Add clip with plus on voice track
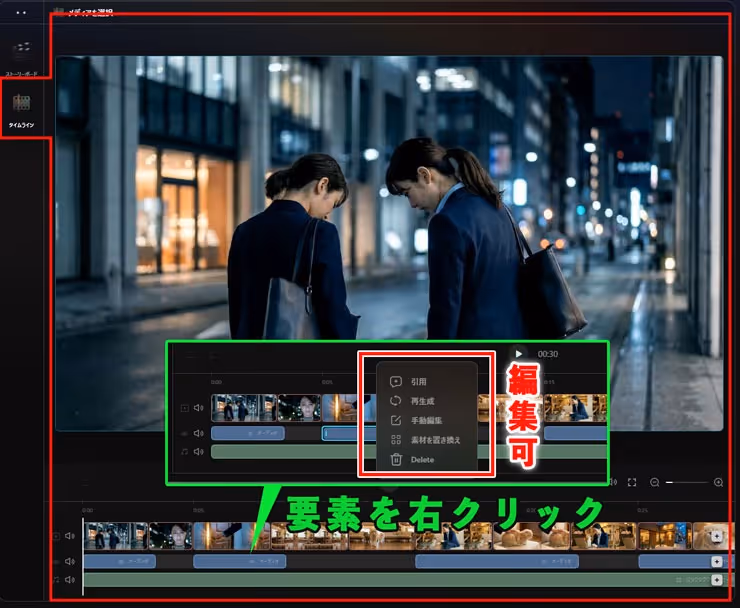Screen dimensions: 740x608 [x=717, y=561]
